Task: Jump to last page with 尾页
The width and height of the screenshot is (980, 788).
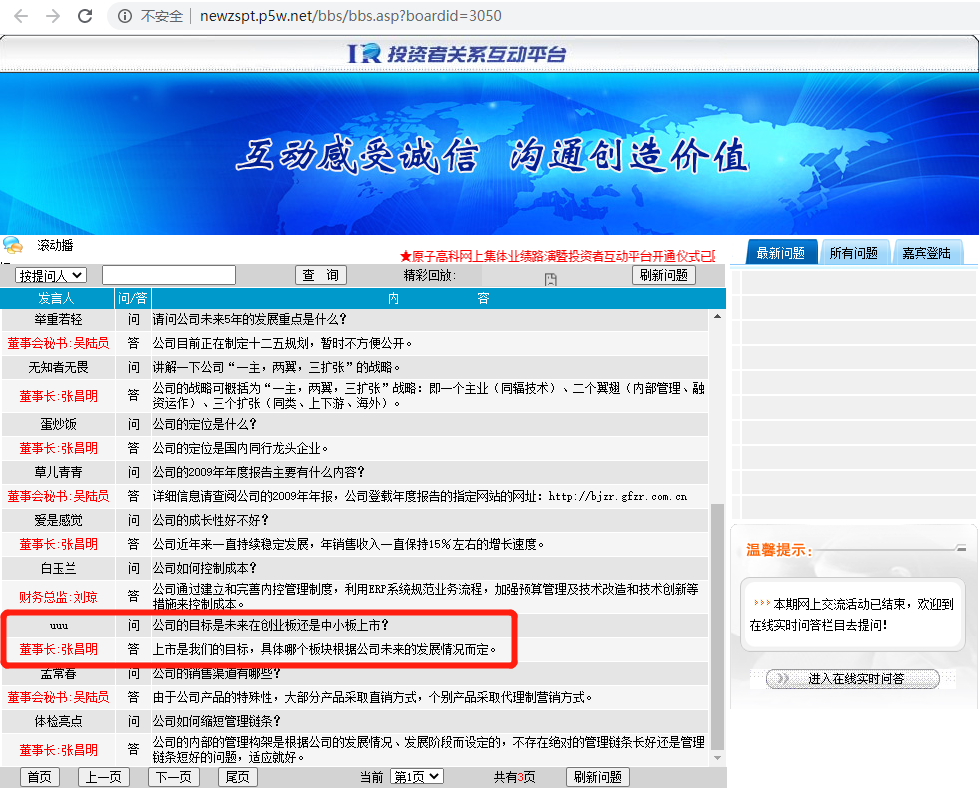Action: 237,777
